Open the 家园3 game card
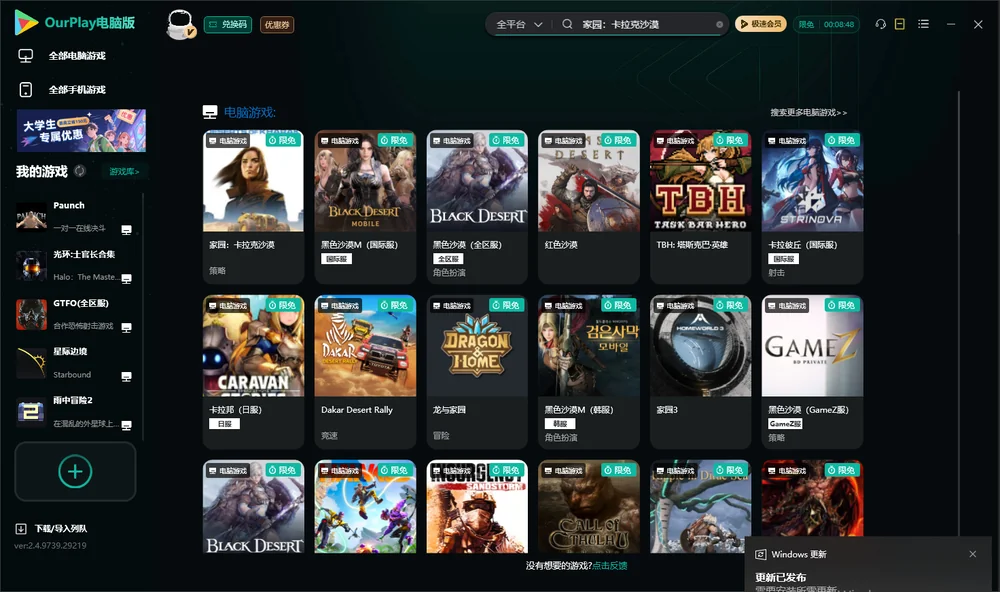This screenshot has height=592, width=1000. 700,372
